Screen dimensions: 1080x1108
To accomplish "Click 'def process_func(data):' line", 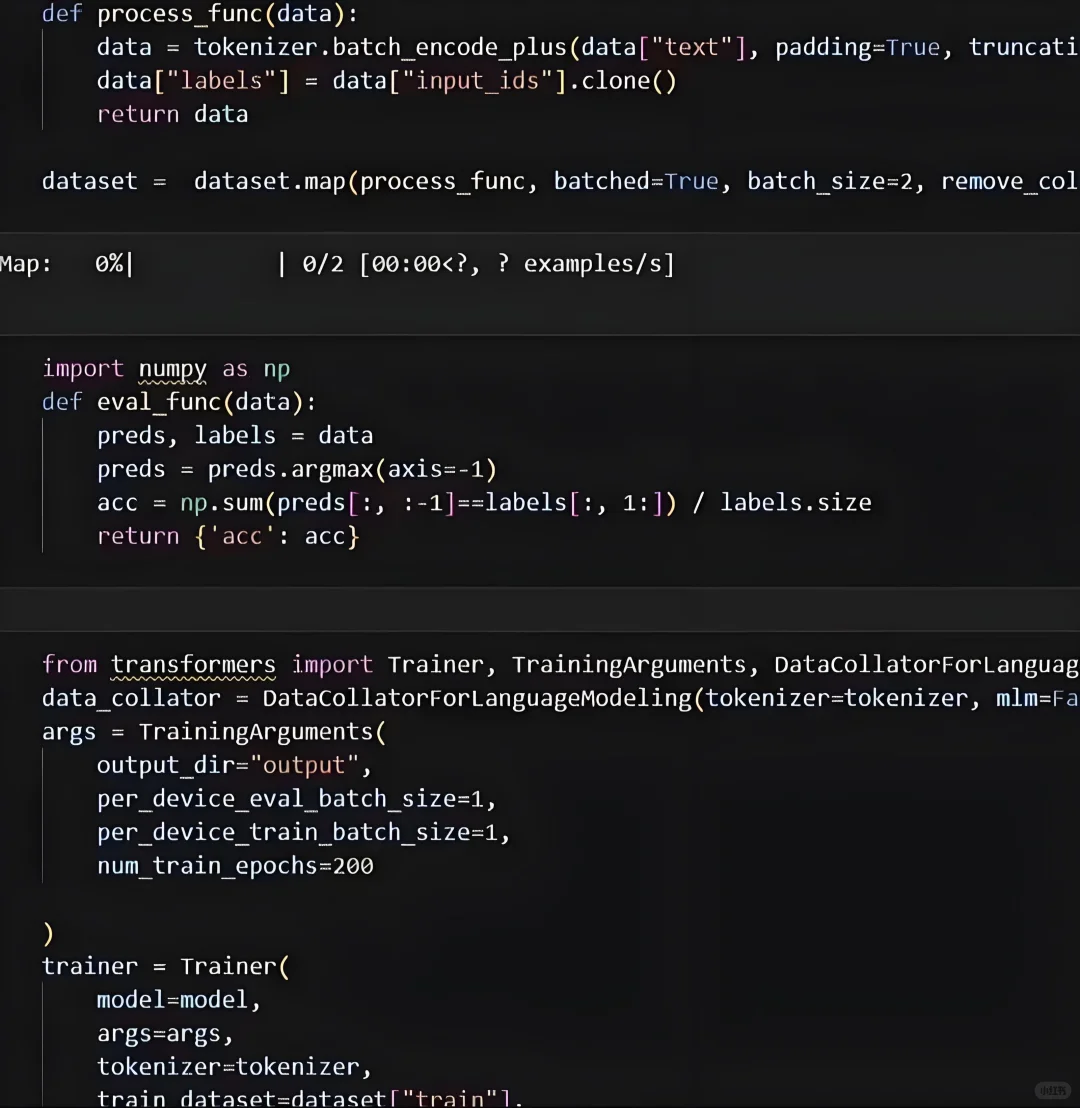I will point(200,13).
